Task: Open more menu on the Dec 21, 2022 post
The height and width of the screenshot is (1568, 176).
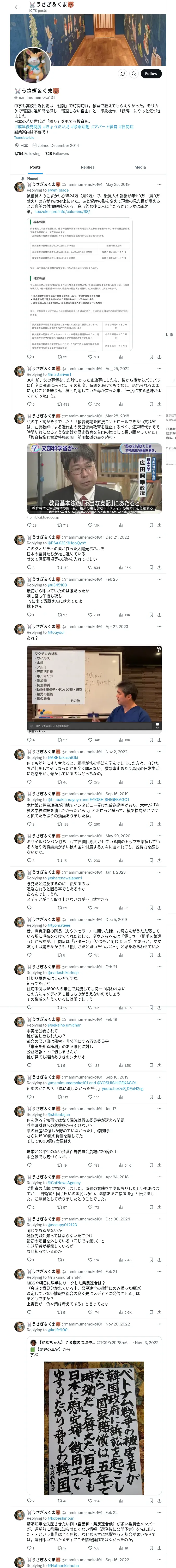Action: [159, 537]
